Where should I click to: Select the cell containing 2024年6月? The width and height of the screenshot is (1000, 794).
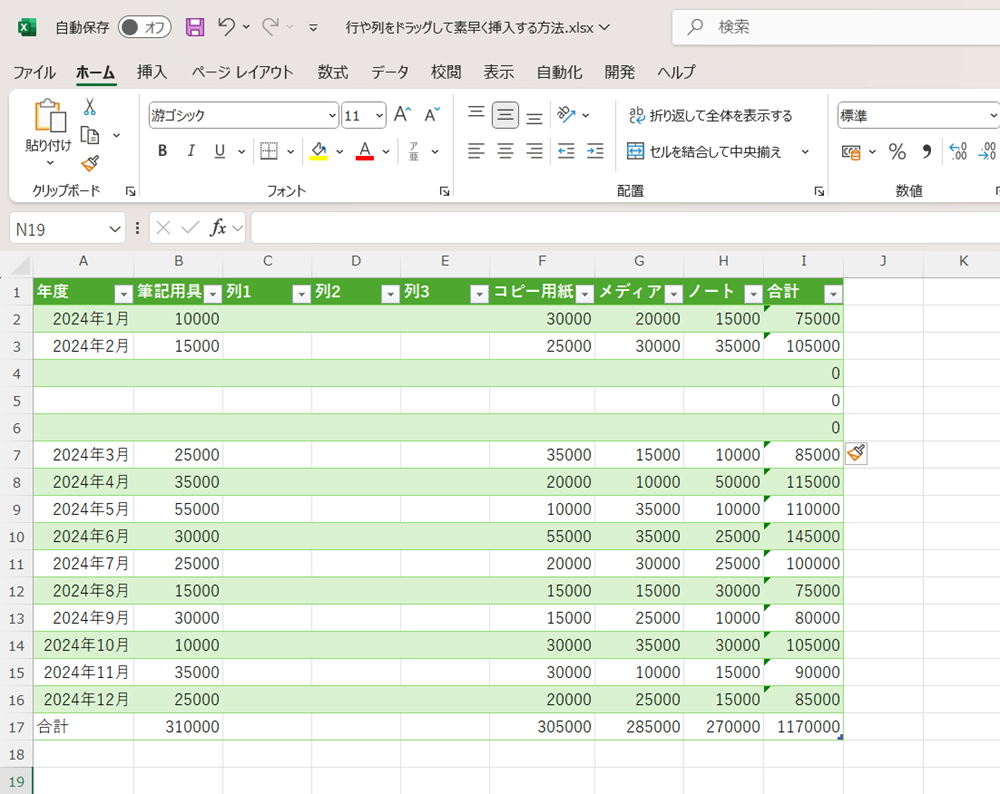(x=84, y=536)
